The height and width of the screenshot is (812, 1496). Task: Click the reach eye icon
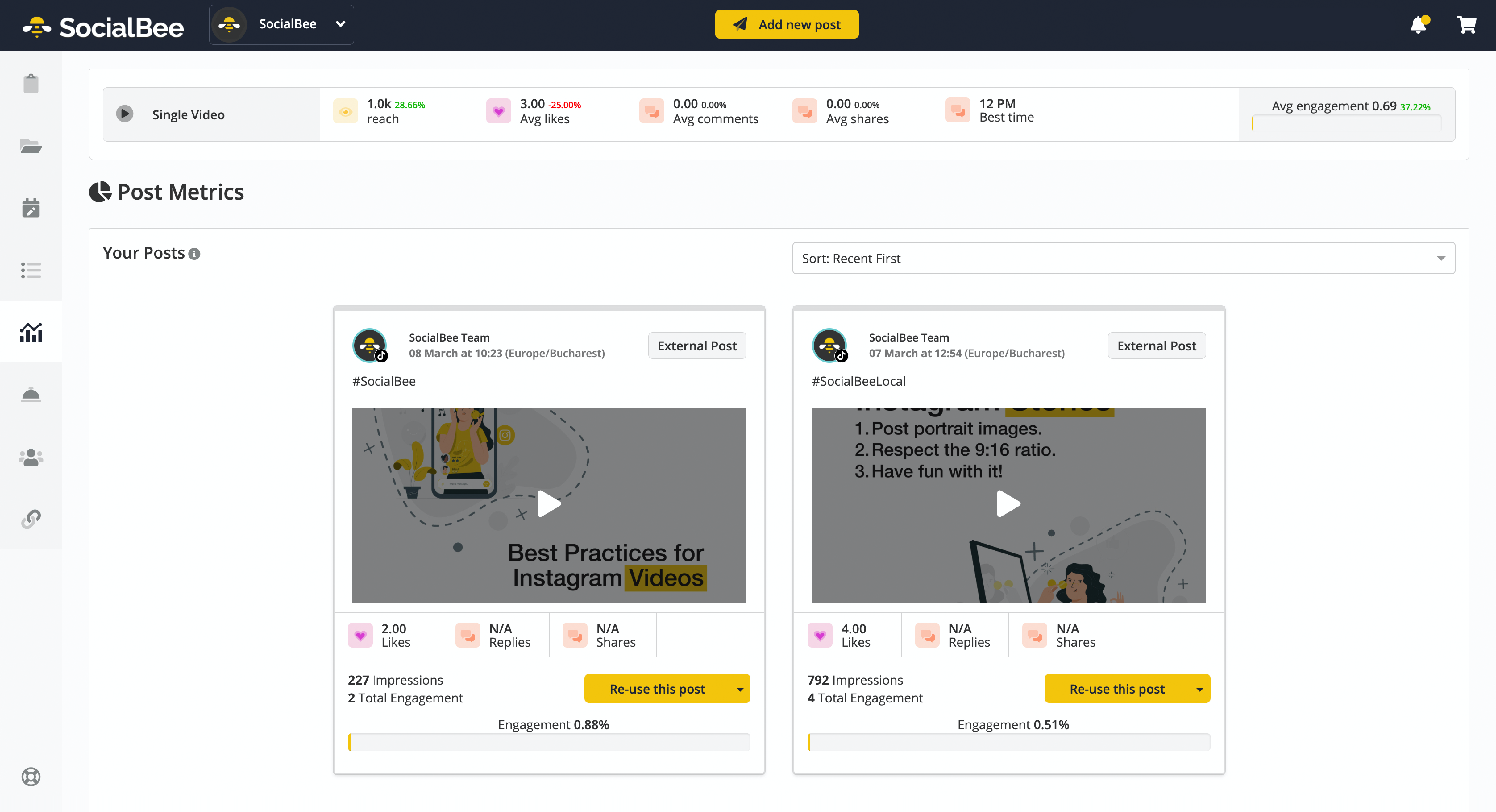coord(345,111)
